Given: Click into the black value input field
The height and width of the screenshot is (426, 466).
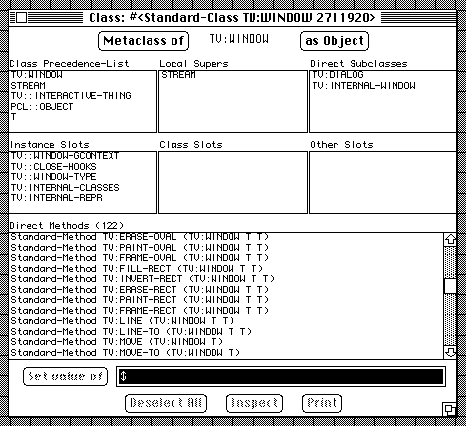Looking at the screenshot, I should 281,377.
